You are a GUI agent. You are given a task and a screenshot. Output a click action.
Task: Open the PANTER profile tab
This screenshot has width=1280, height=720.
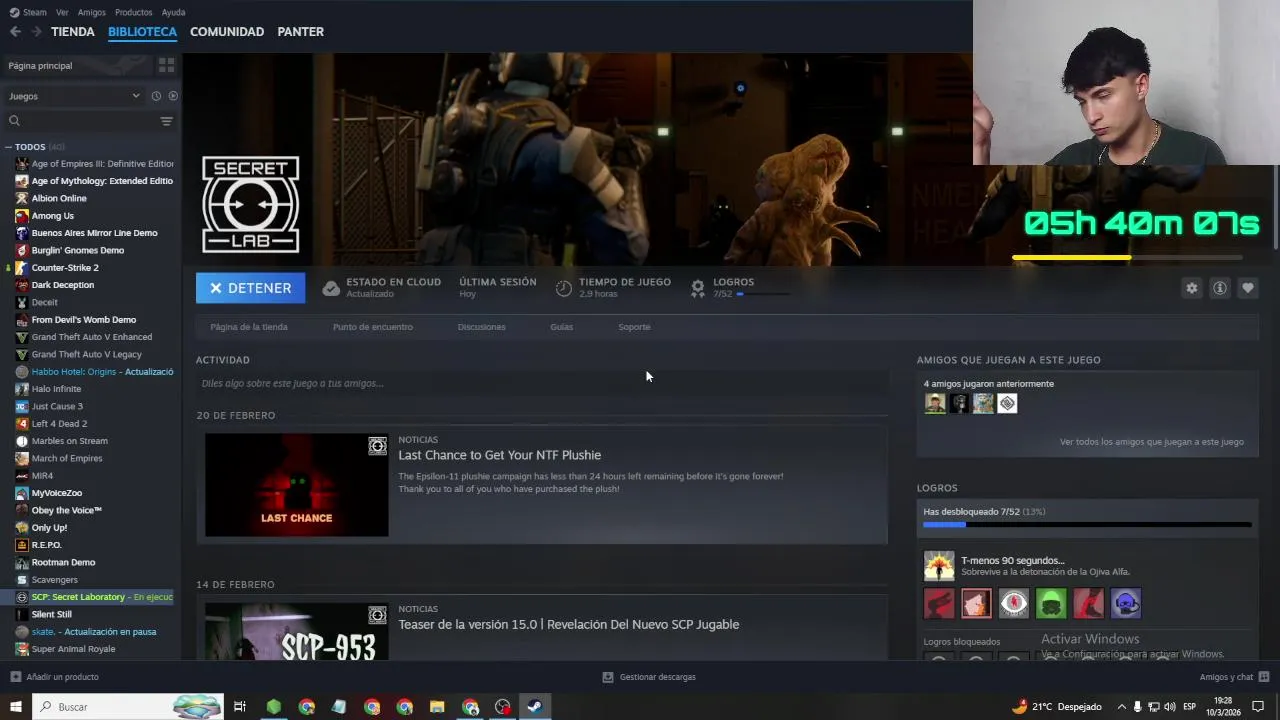coord(300,32)
